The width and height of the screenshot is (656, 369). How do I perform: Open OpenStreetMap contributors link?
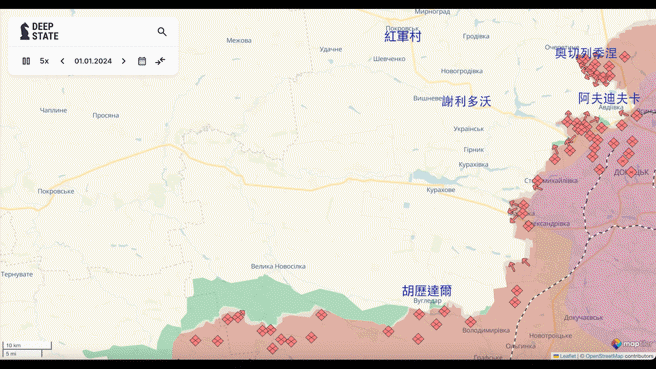tap(619, 356)
